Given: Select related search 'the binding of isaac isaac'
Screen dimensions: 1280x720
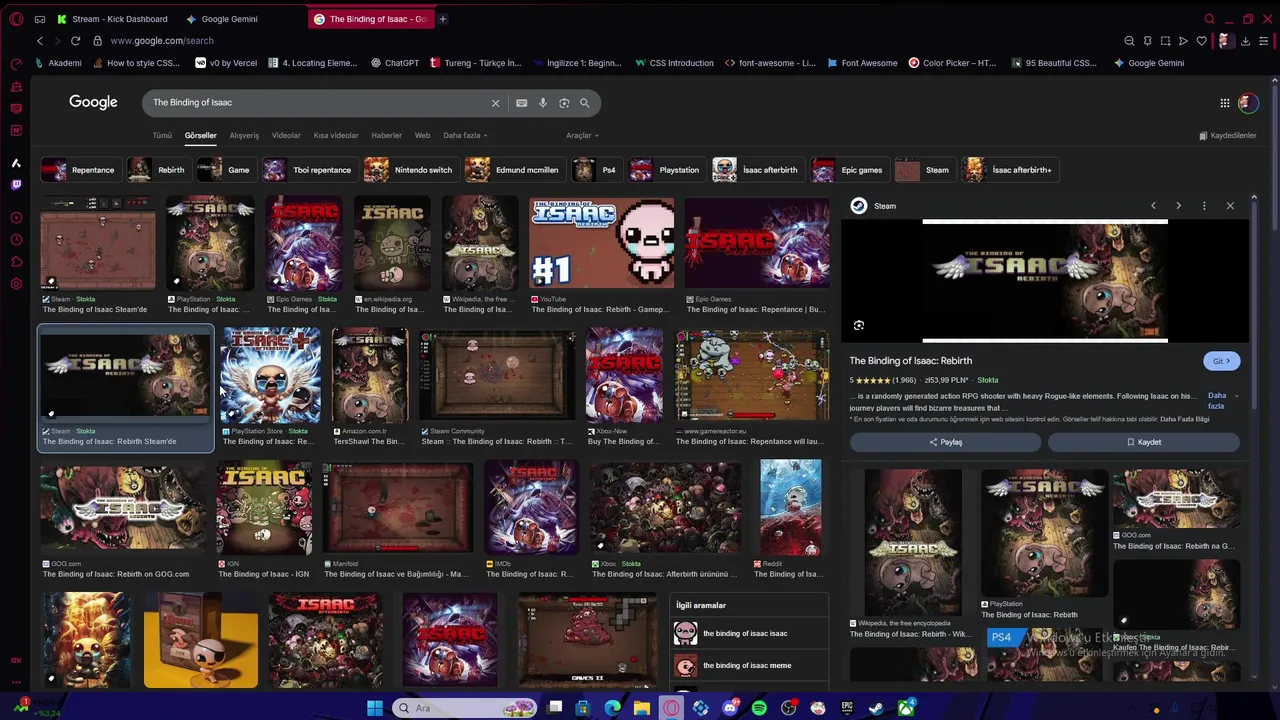Looking at the screenshot, I should (x=750, y=633).
